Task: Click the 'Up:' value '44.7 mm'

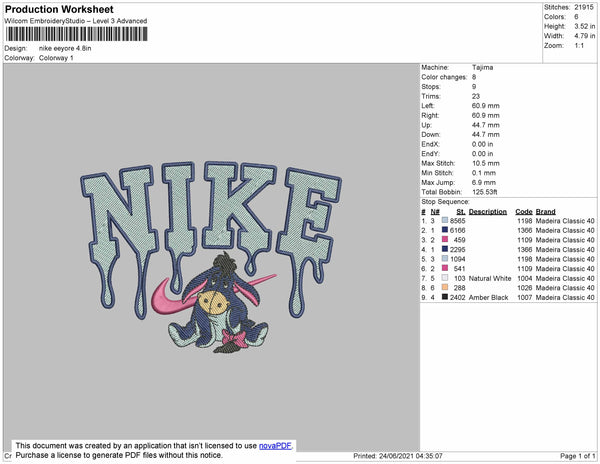Action: (x=486, y=125)
